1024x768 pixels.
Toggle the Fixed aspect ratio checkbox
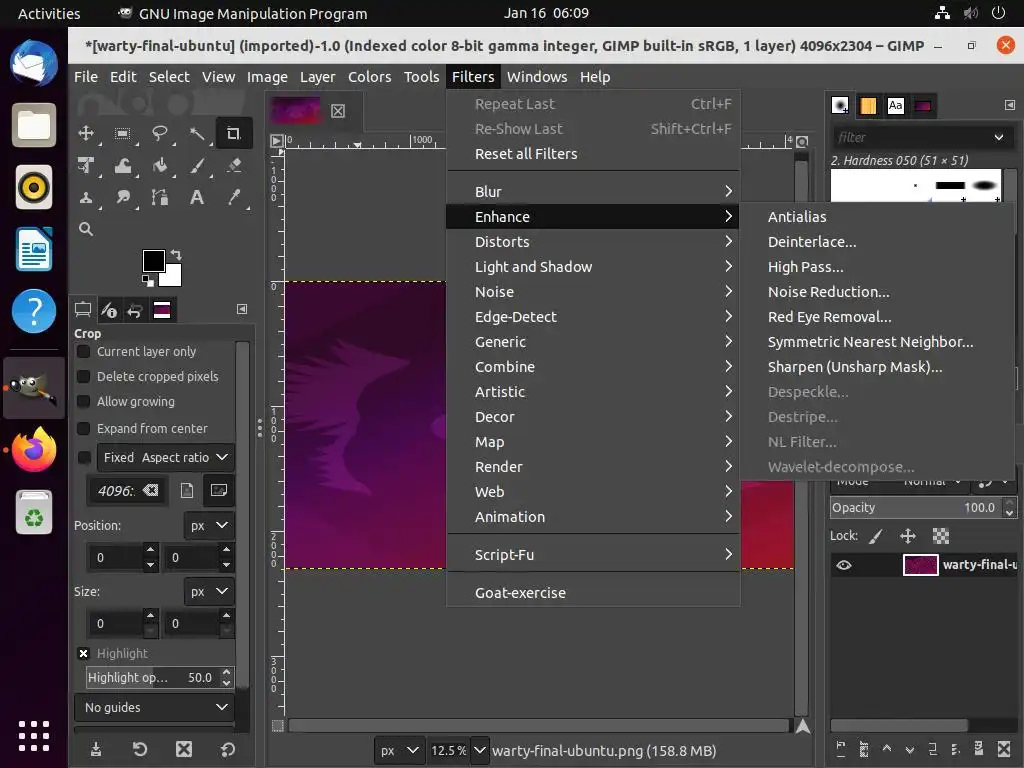pyautogui.click(x=84, y=457)
